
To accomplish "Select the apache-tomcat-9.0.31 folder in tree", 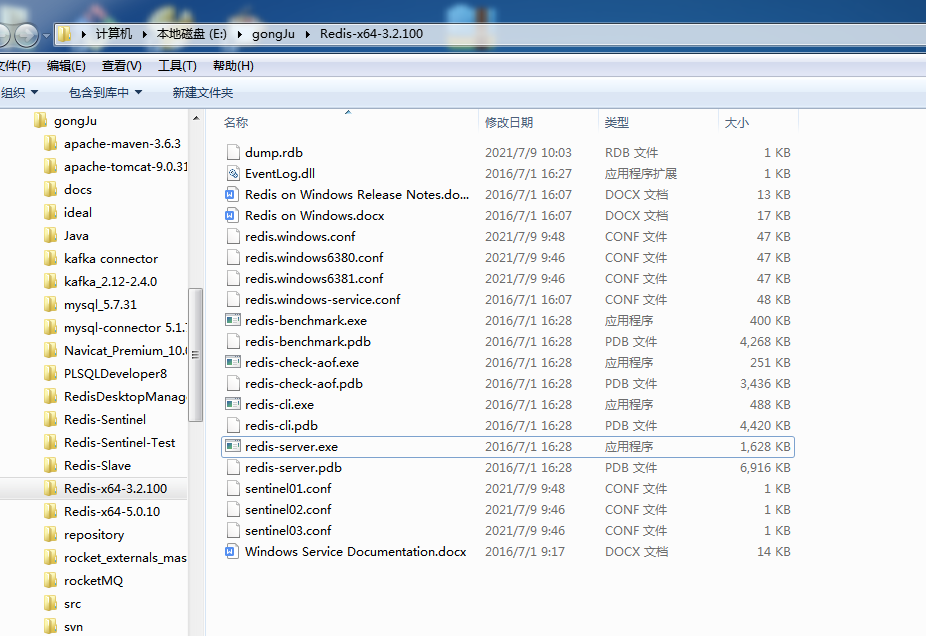I will pos(125,167).
